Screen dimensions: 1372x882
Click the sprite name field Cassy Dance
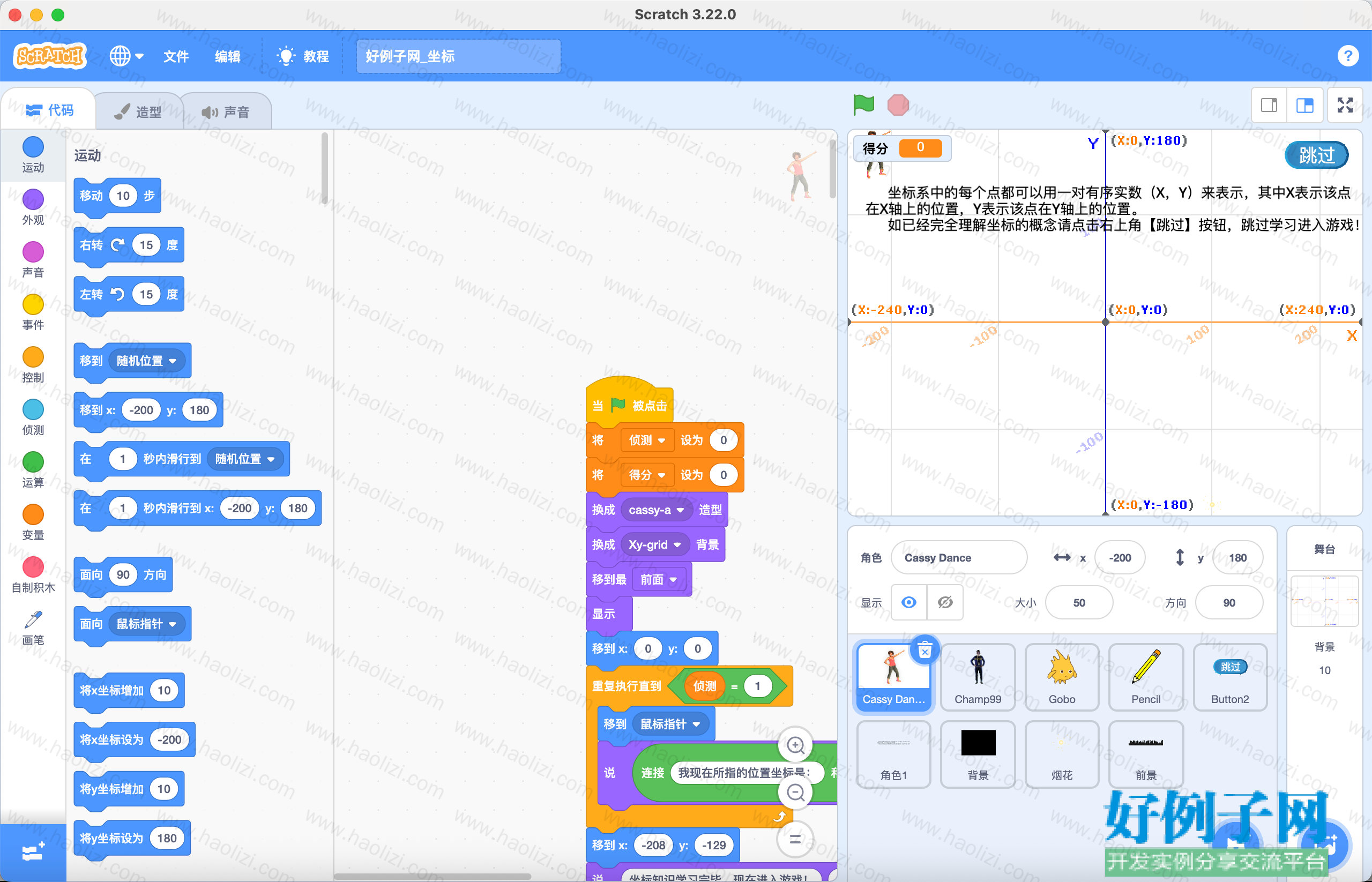click(x=959, y=558)
